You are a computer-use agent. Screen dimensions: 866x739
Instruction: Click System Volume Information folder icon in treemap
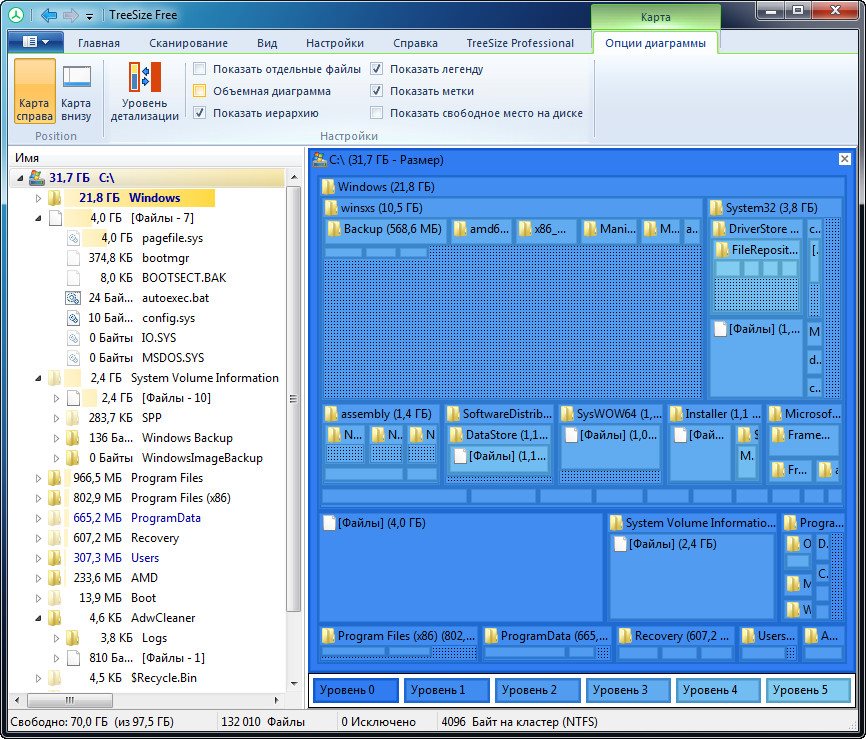pyautogui.click(x=616, y=522)
